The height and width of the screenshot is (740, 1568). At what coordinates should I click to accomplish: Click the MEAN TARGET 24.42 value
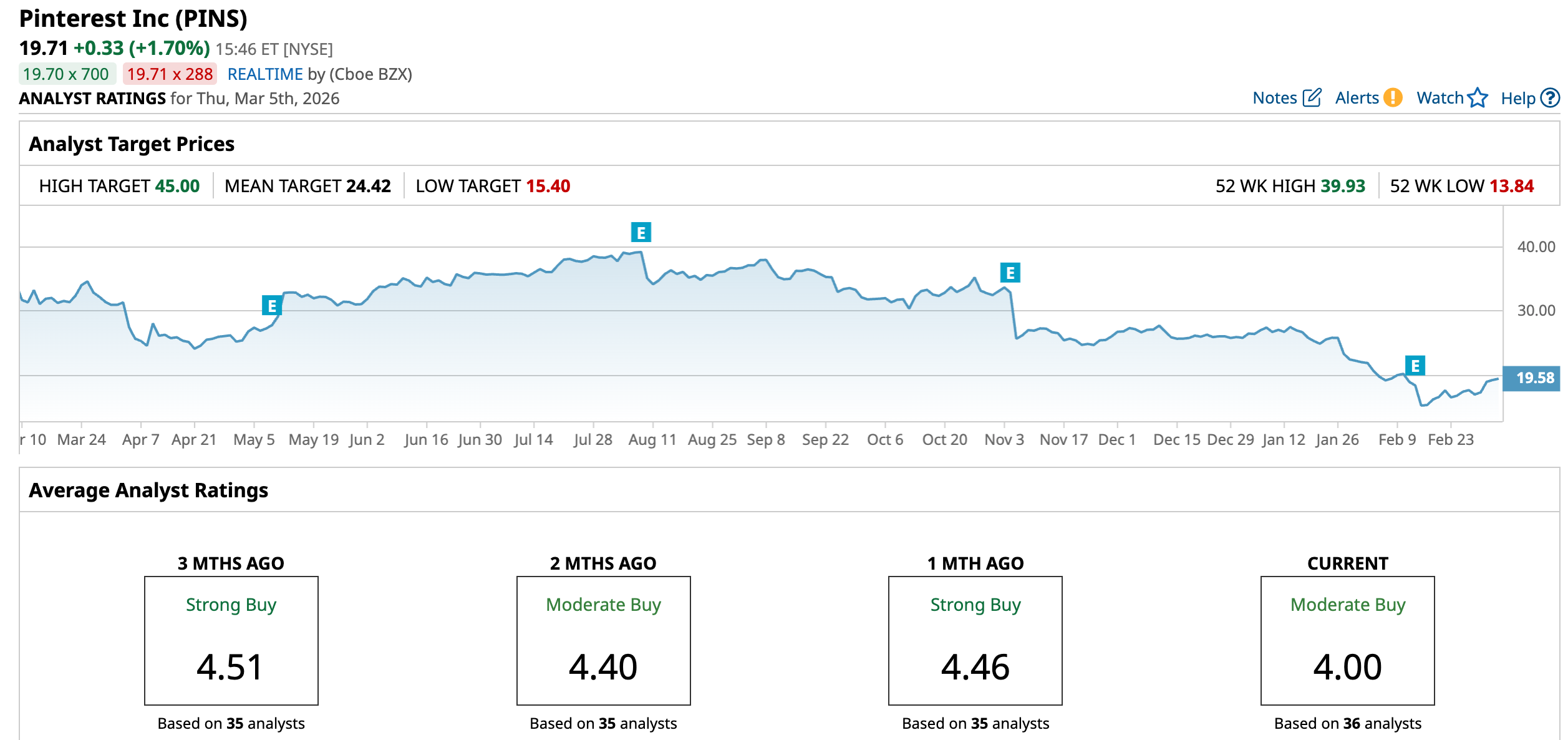pyautogui.click(x=368, y=186)
